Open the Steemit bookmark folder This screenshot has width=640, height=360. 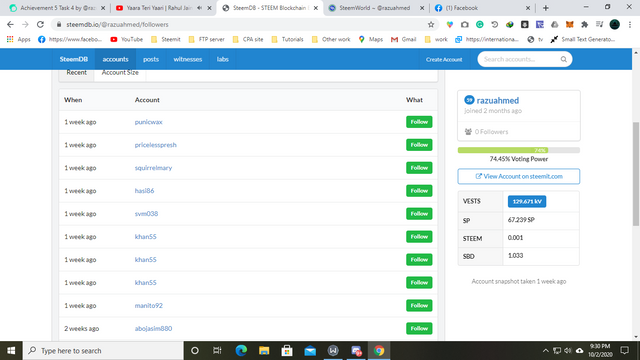coord(166,39)
